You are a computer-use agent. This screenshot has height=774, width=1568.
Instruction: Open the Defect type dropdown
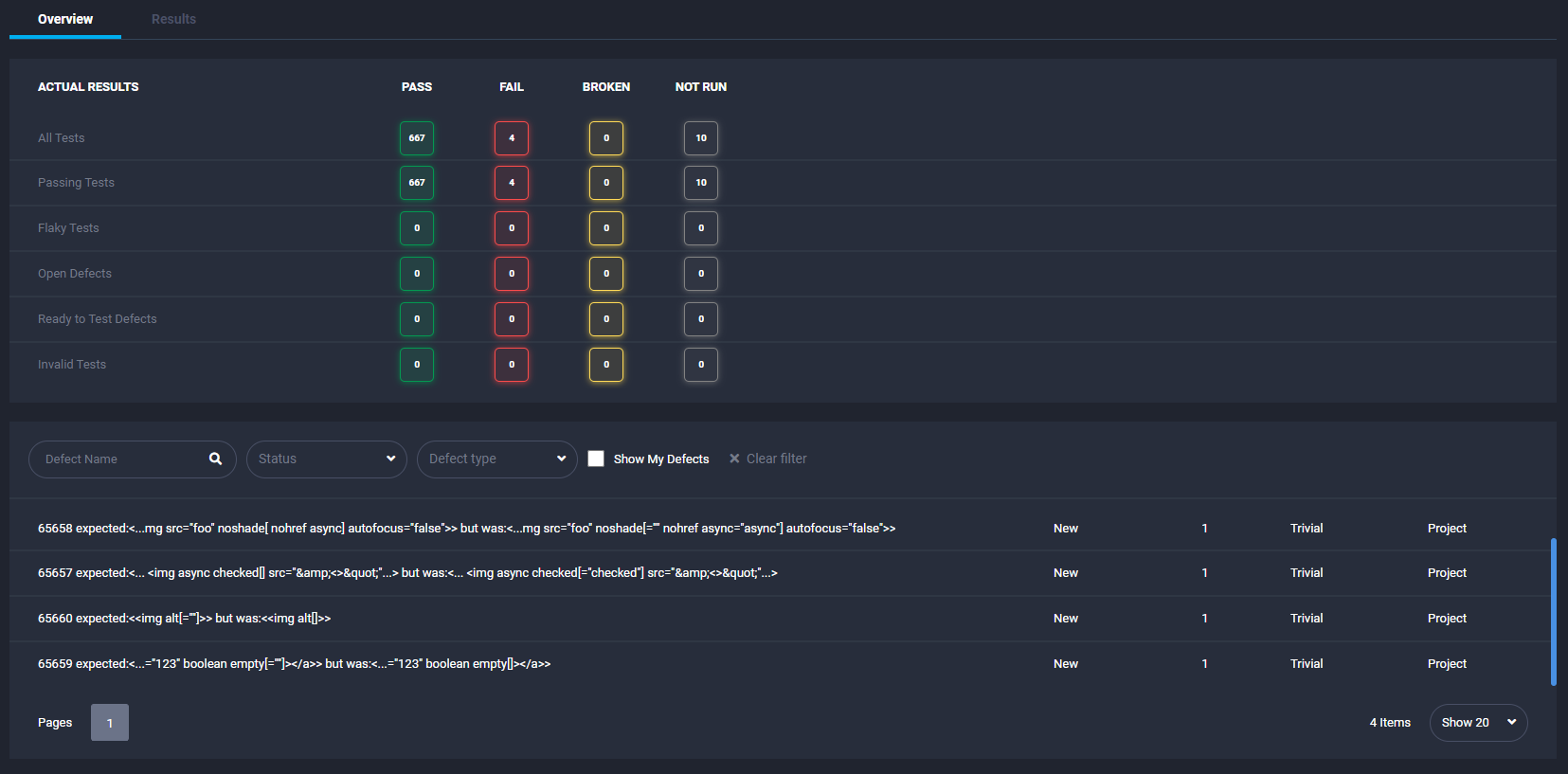[497, 459]
